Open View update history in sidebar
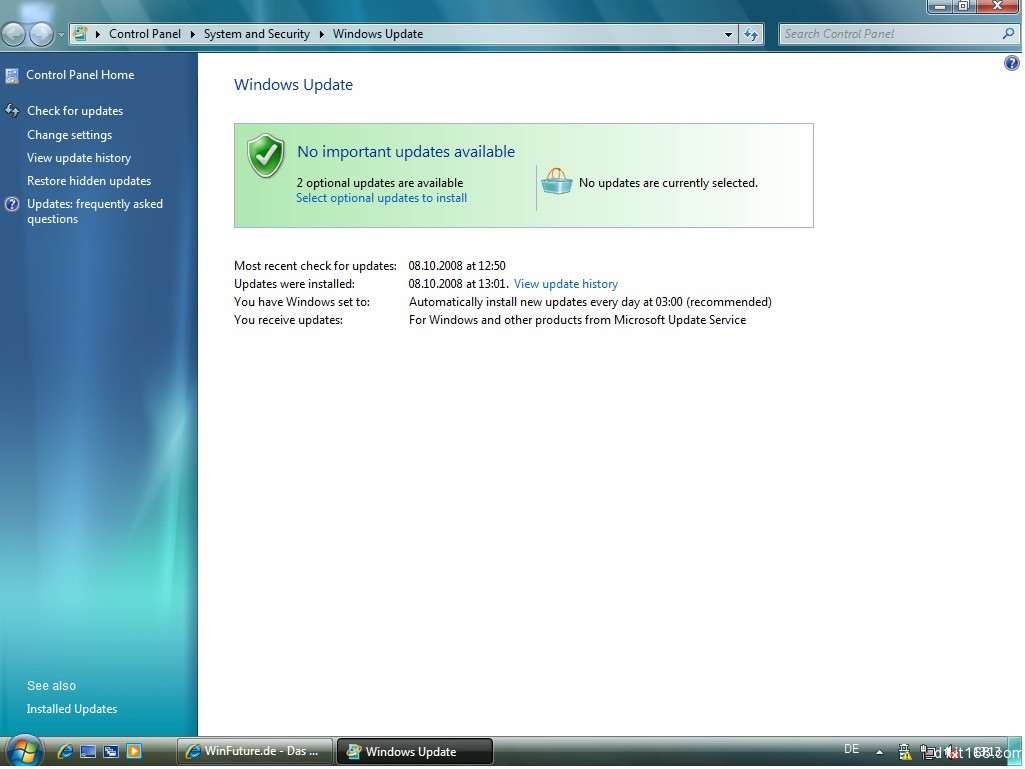This screenshot has width=1025, height=769. [x=79, y=158]
